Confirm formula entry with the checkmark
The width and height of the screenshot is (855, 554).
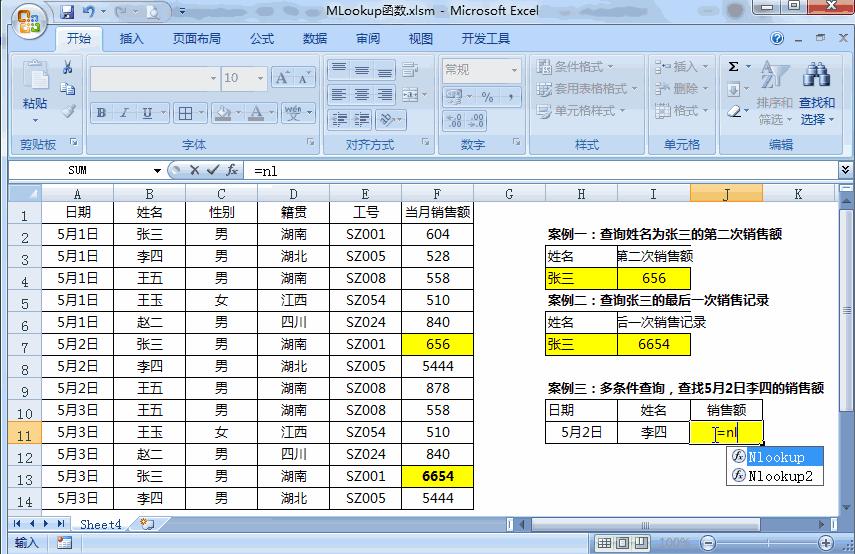pos(213,170)
